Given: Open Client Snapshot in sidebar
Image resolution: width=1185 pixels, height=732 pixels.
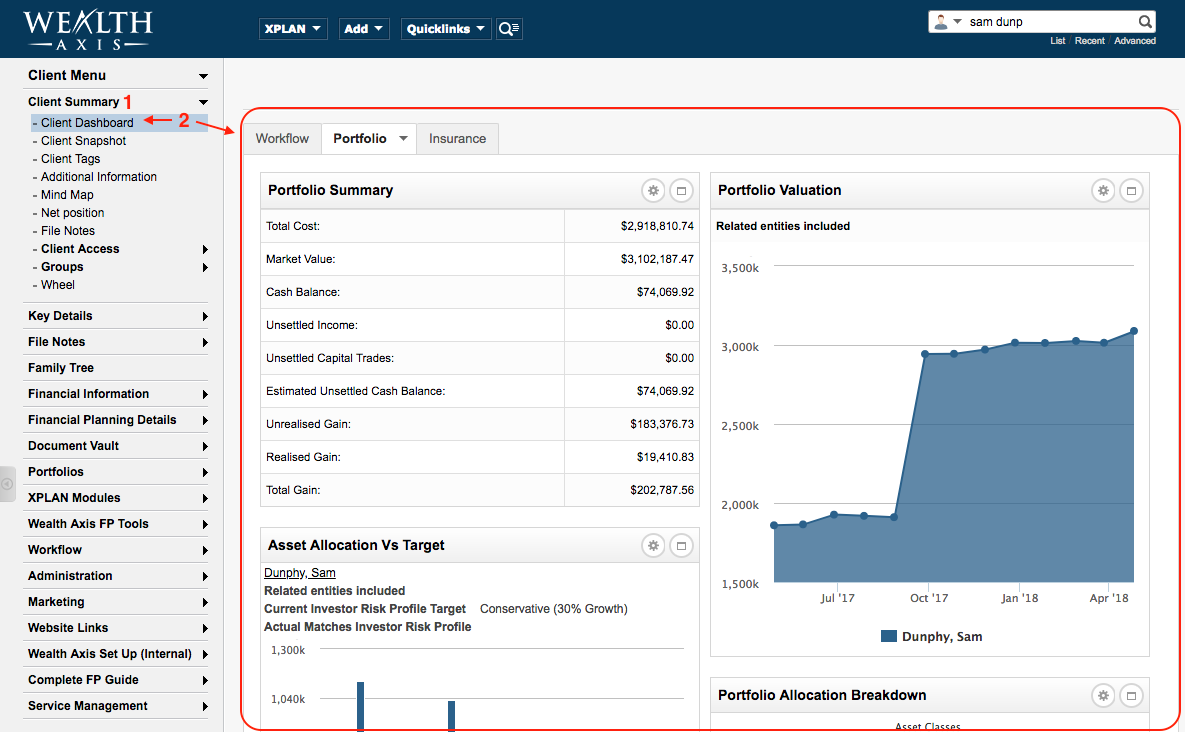Looking at the screenshot, I should click(x=83, y=141).
